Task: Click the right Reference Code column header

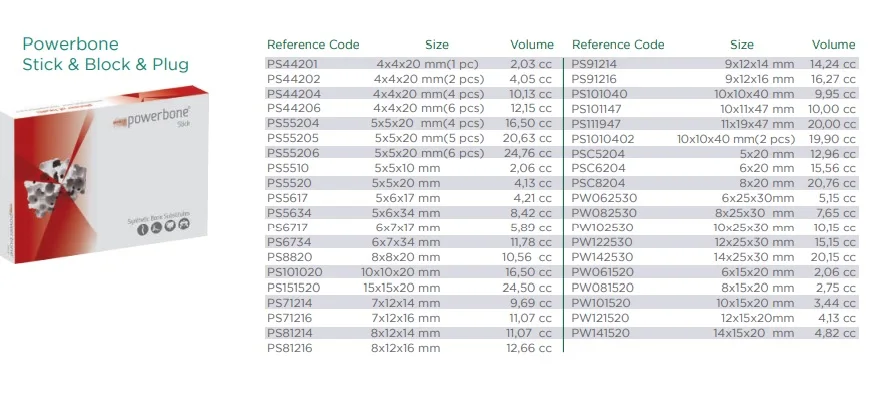Action: [x=618, y=44]
